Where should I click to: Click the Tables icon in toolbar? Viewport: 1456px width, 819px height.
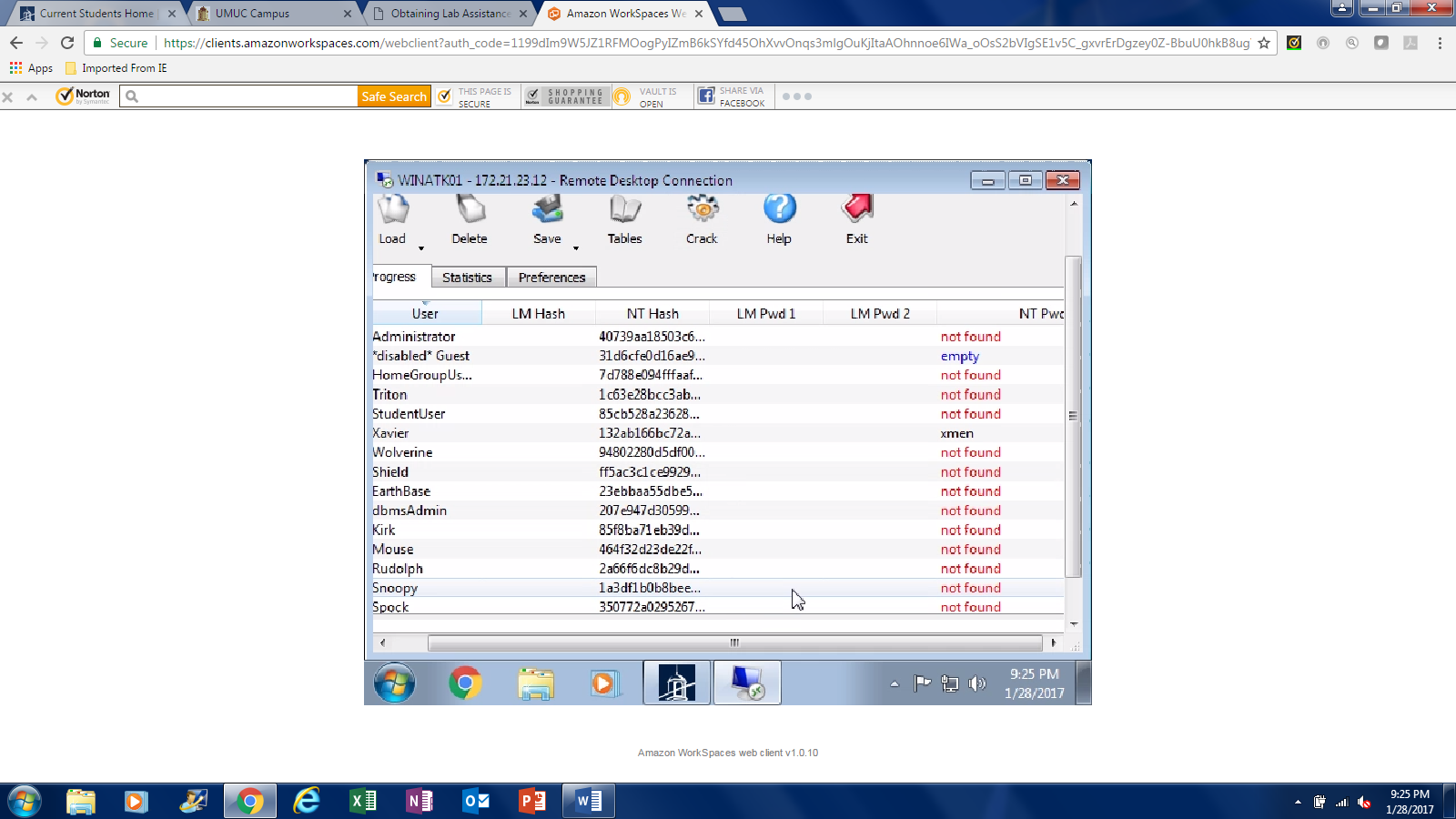[x=624, y=220]
